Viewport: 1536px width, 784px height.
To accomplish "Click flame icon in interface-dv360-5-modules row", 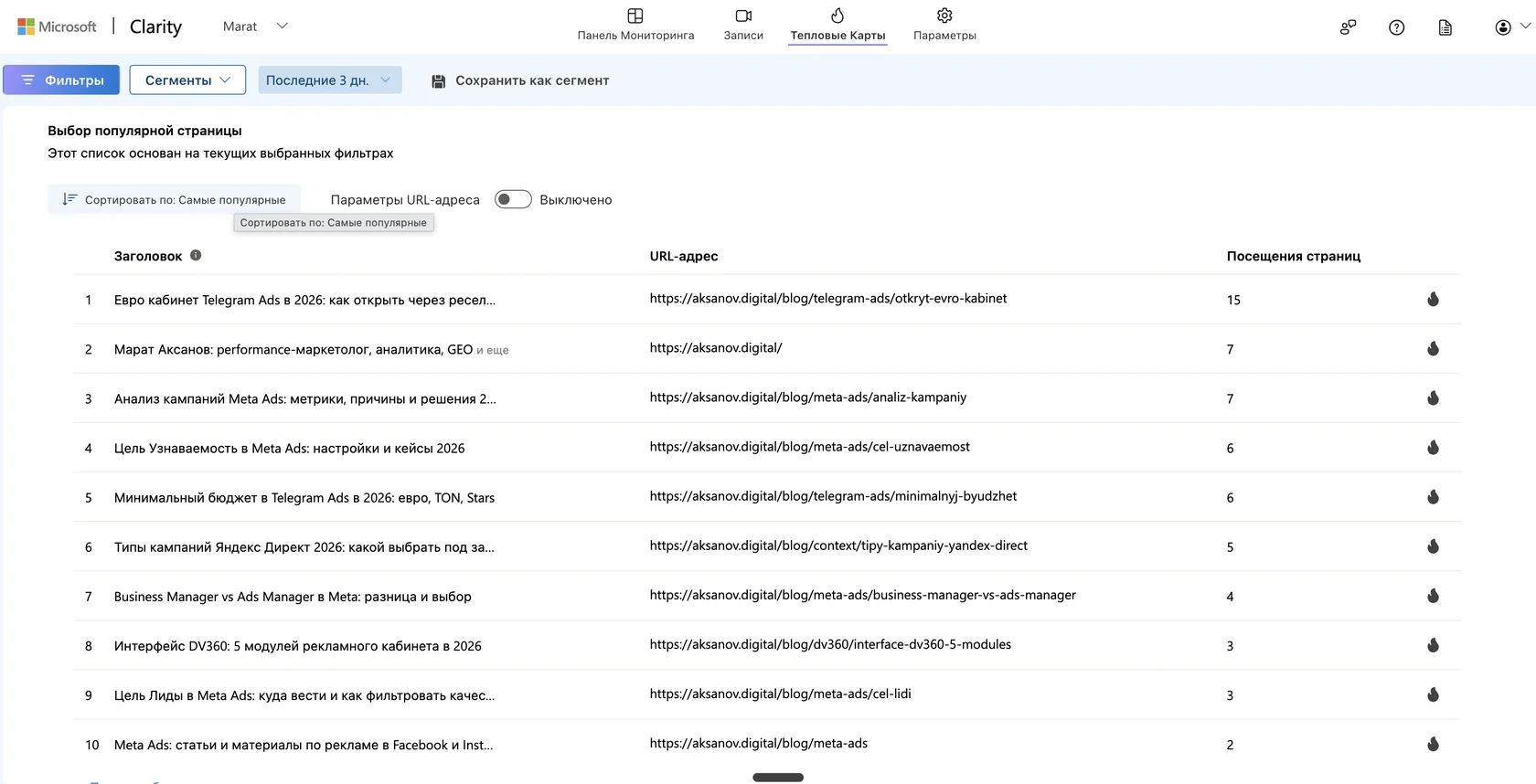I will (x=1433, y=644).
